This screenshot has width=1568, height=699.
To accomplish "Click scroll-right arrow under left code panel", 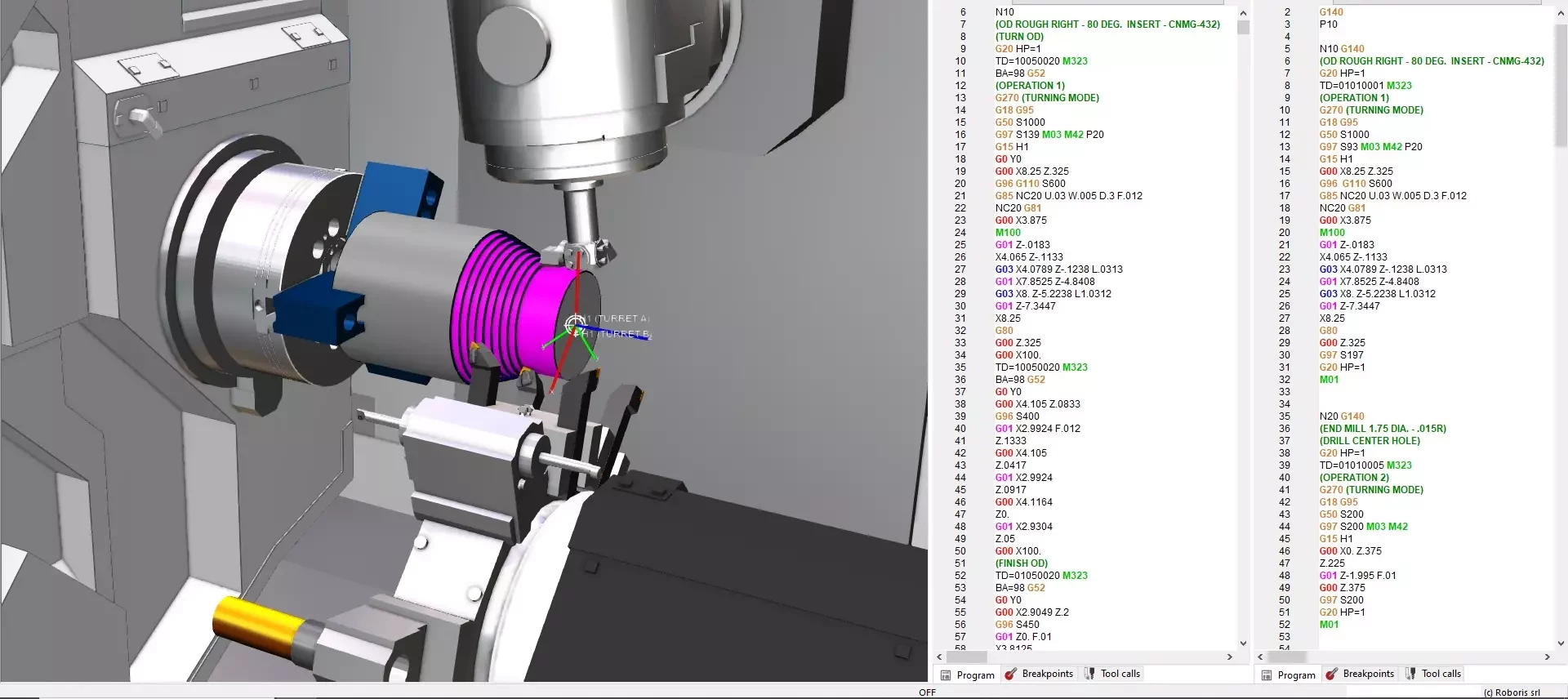I will (1230, 657).
